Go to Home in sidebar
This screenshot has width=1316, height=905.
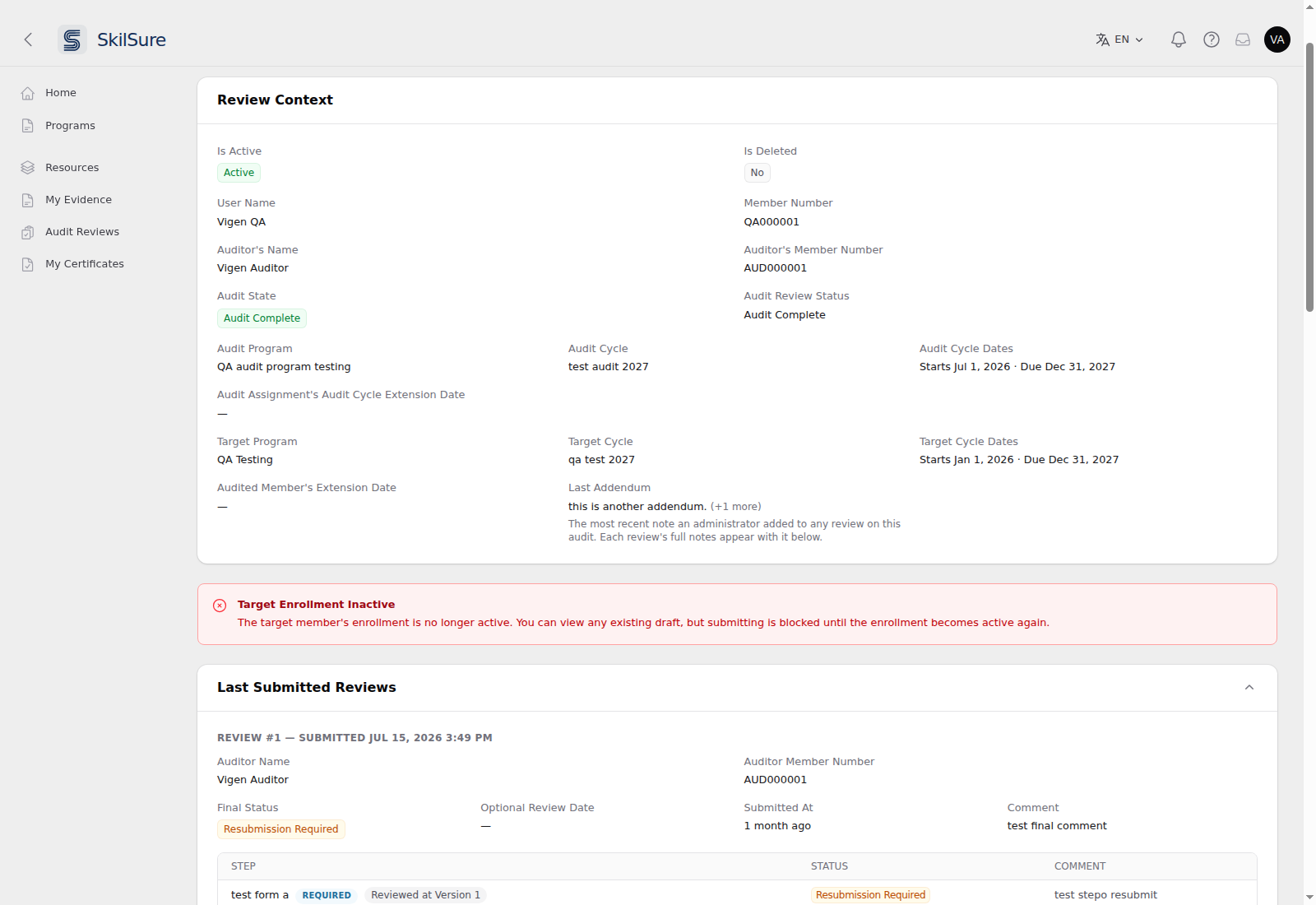pyautogui.click(x=61, y=93)
